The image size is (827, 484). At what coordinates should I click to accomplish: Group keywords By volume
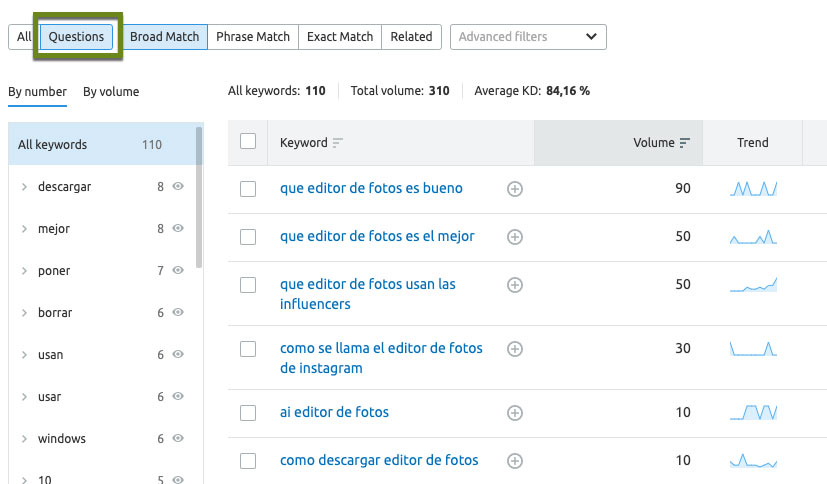(111, 92)
